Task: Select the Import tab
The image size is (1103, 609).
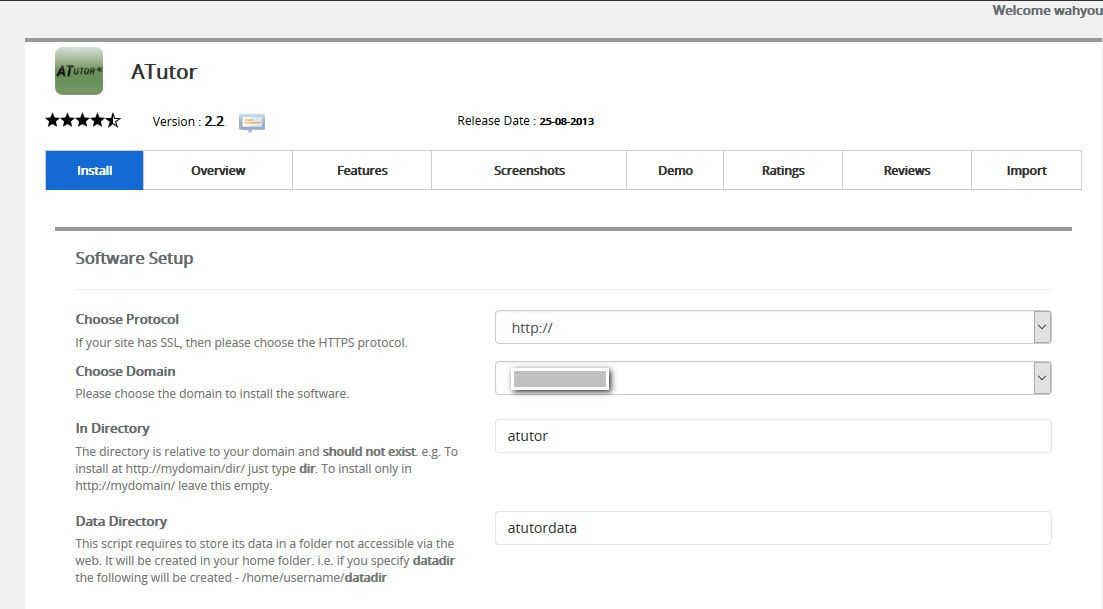Action: [1026, 170]
